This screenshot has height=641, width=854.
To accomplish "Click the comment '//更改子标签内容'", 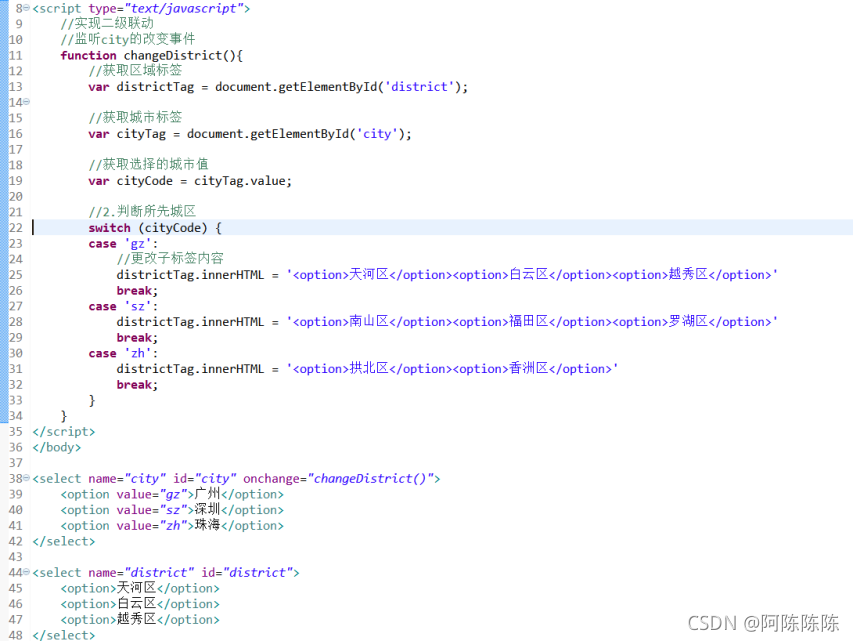I will coord(170,259).
